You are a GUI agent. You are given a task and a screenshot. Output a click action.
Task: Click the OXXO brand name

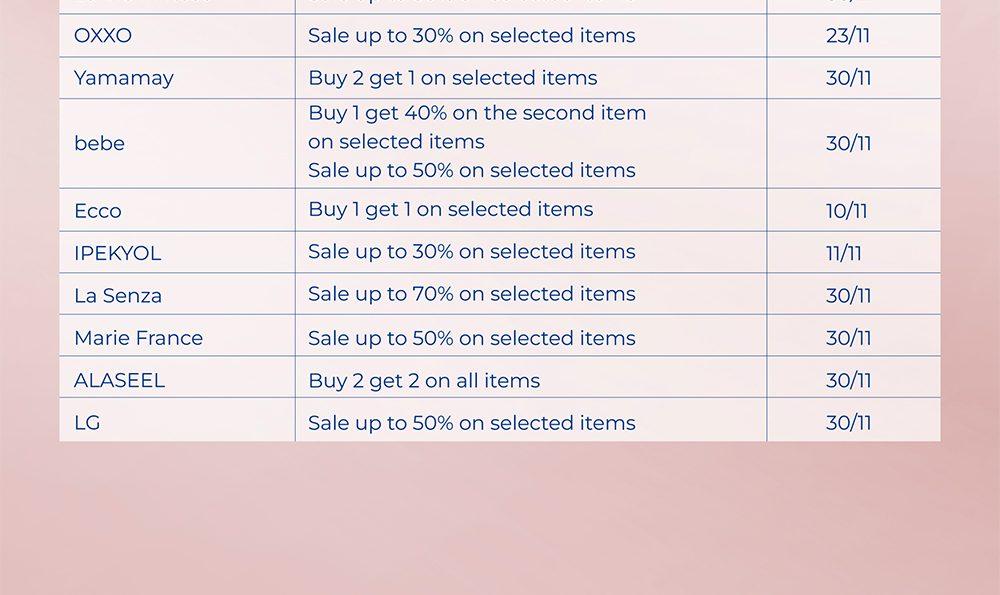coord(103,36)
